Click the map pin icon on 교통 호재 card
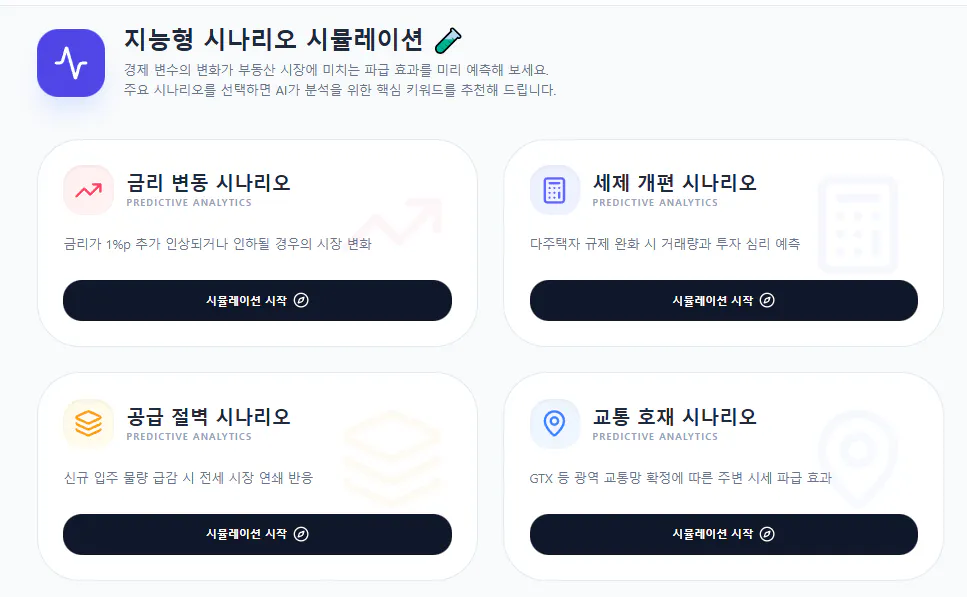Image resolution: width=967 pixels, height=597 pixels. coord(554,423)
